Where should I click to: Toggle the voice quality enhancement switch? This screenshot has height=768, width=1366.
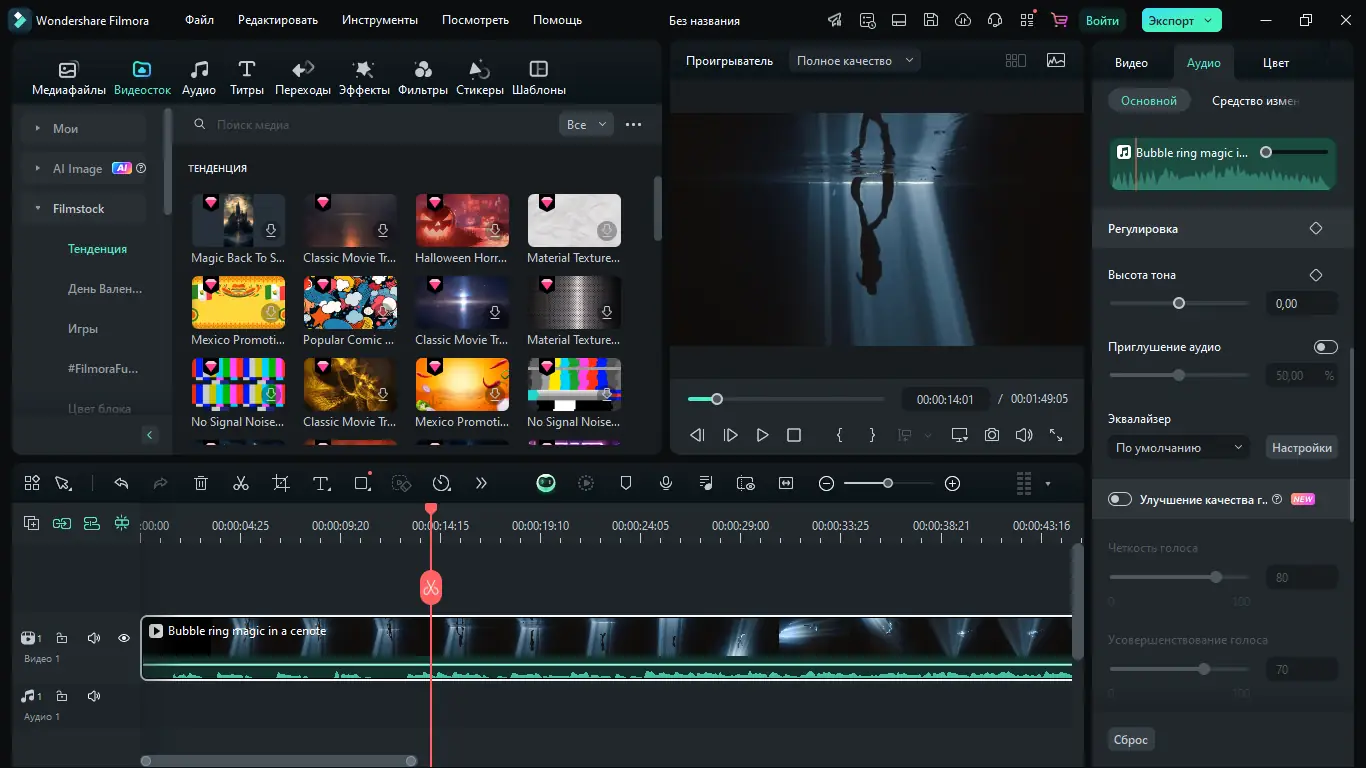pyautogui.click(x=1120, y=499)
